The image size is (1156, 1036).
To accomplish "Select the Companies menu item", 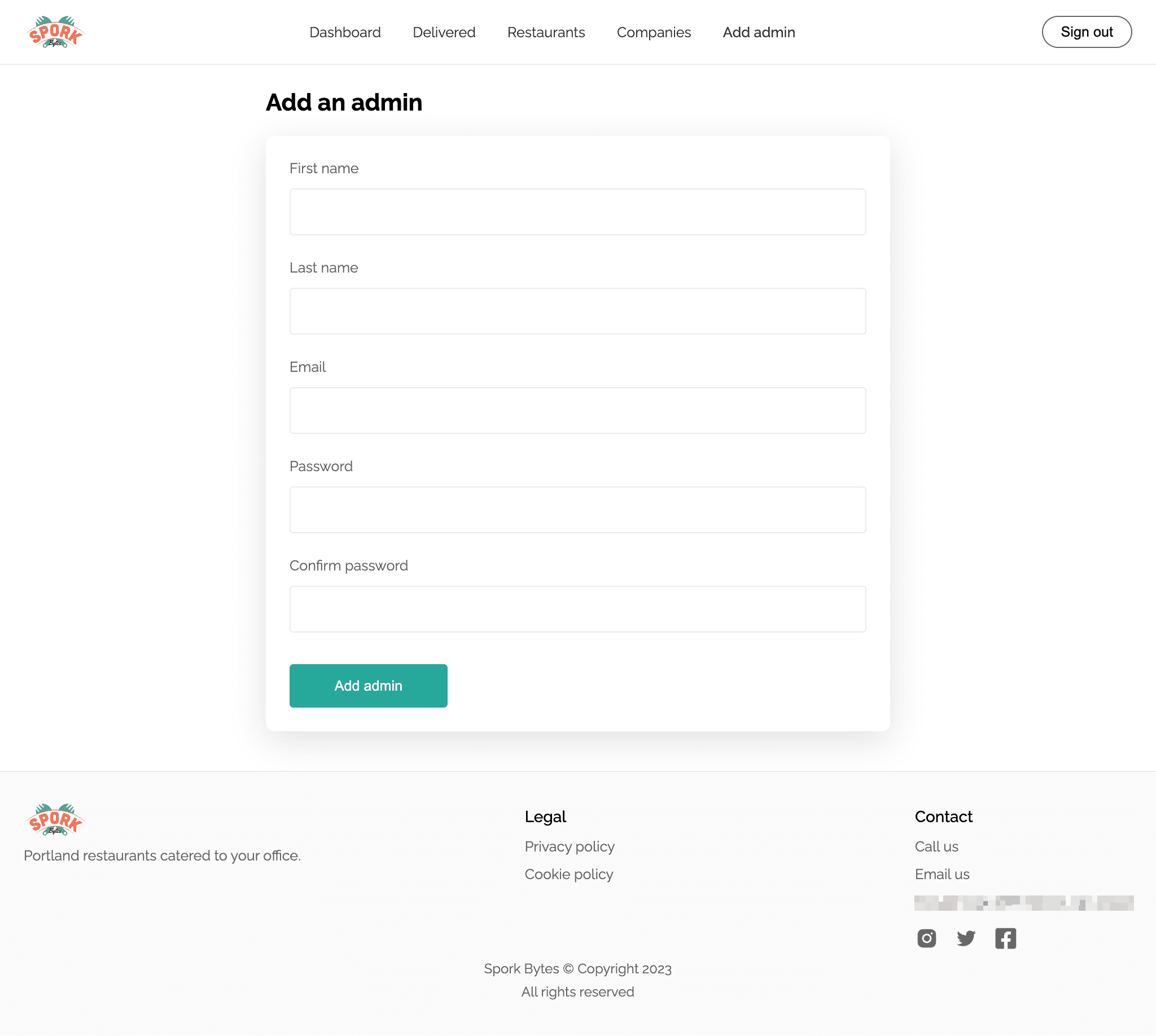I will tap(654, 31).
